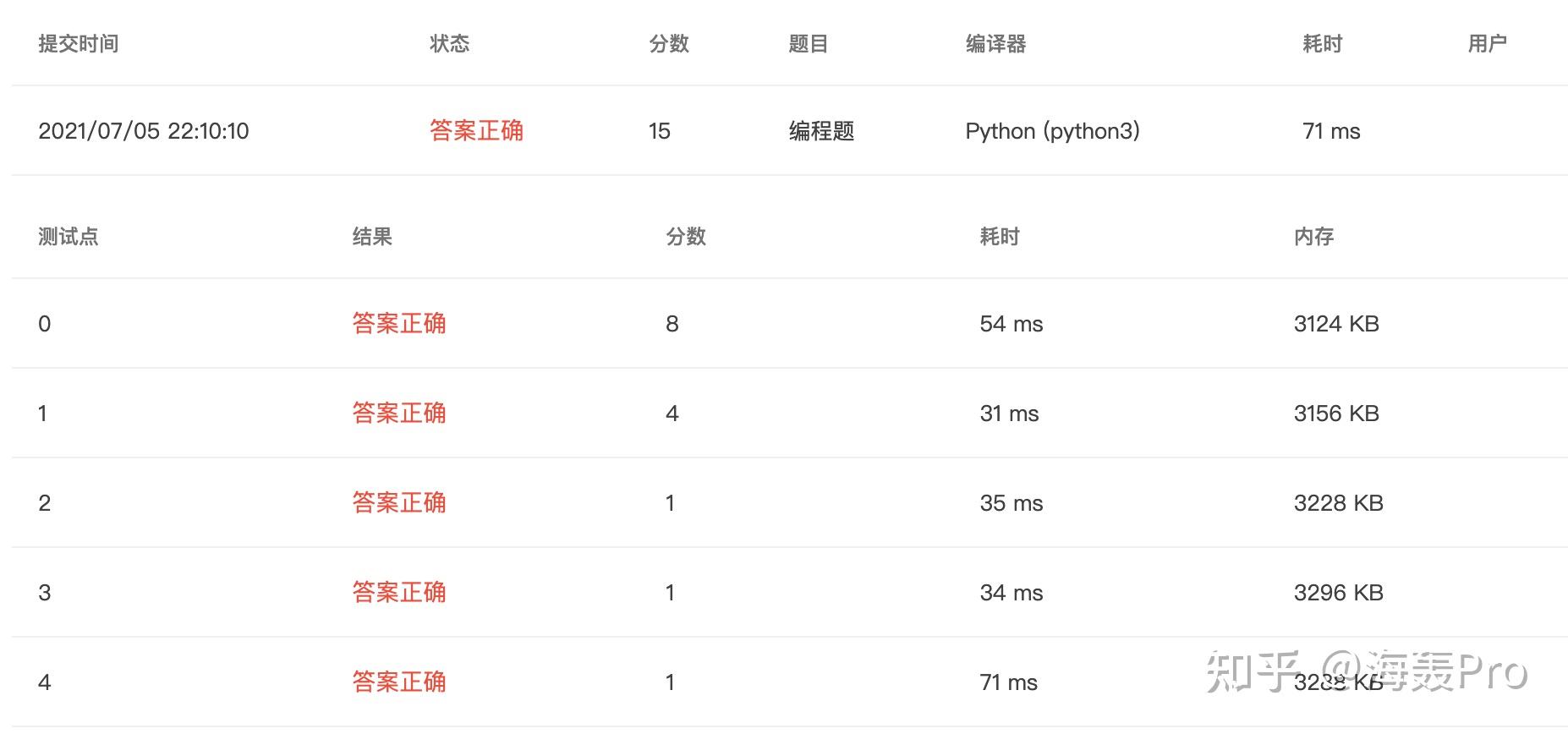The height and width of the screenshot is (734, 1568).
Task: Click the 状态 column header
Action: point(449,44)
